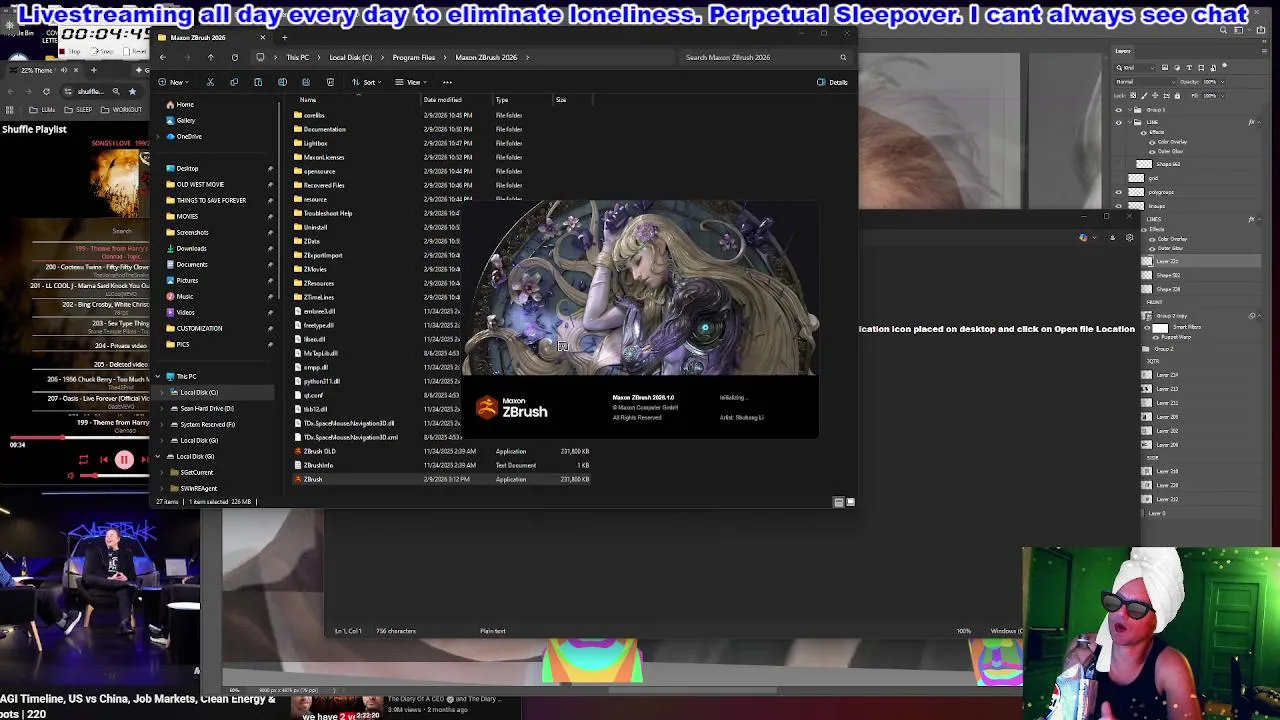1280x720 pixels.
Task: Open the CUSTOMIZATION folder
Action: (199, 328)
